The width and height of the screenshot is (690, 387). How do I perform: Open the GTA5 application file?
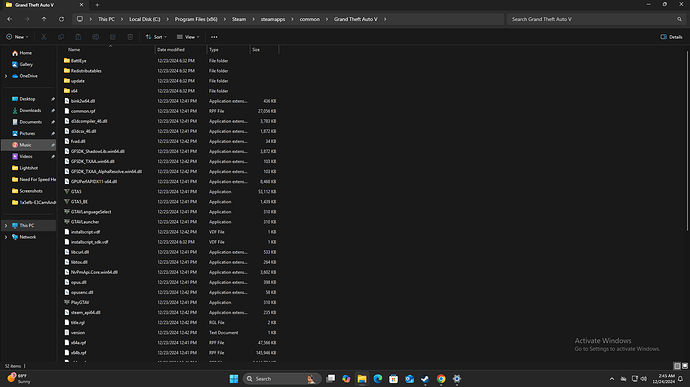click(x=76, y=192)
